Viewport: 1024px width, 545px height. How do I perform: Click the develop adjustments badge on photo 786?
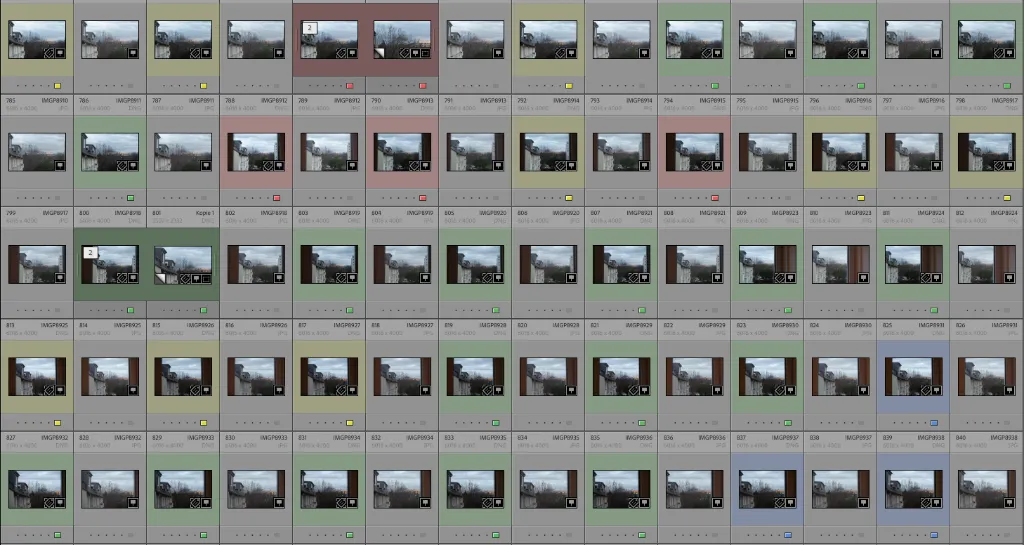coord(122,166)
